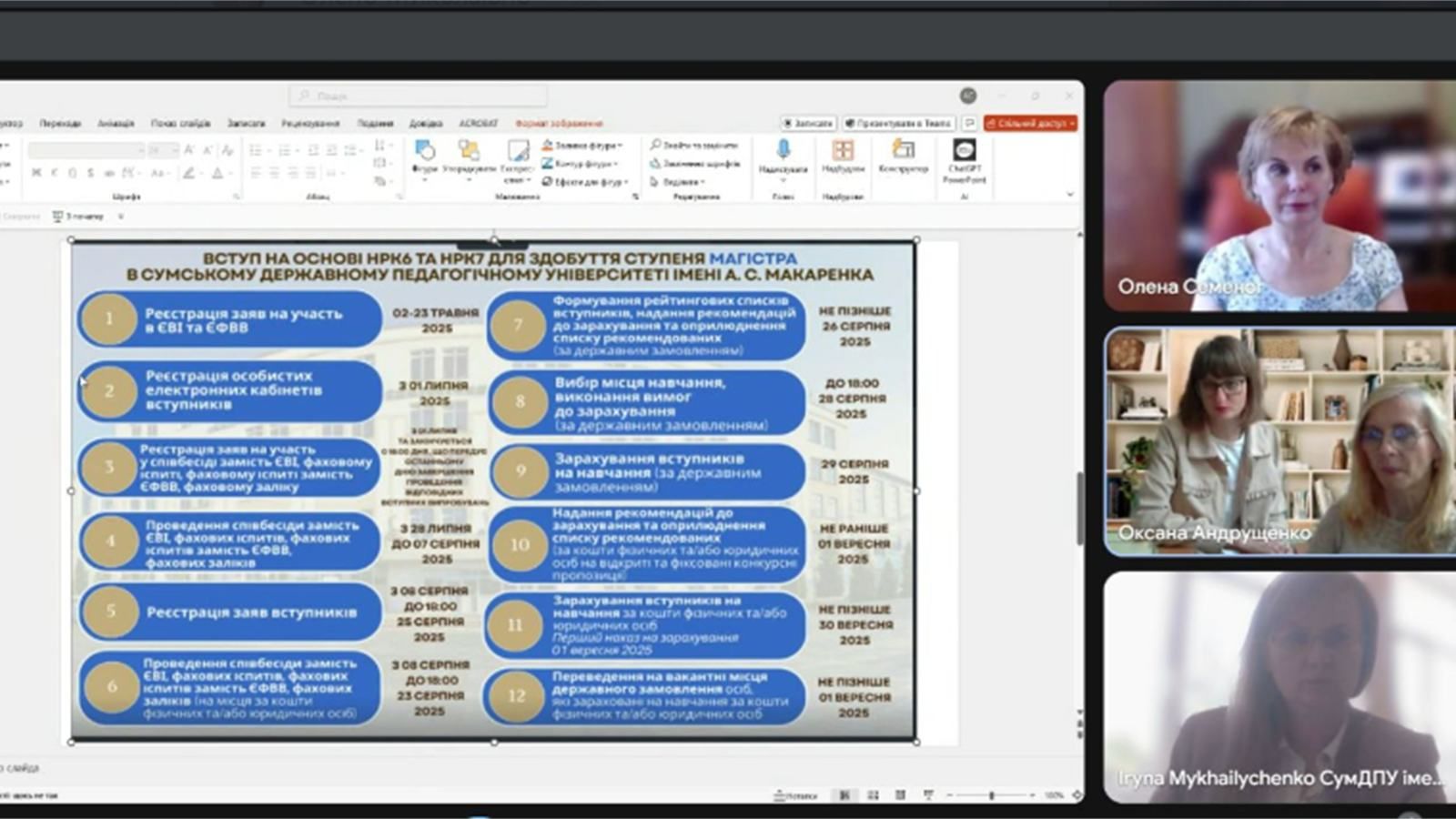Open the Надбудови add-ins icon
This screenshot has height=819, width=1456.
tap(844, 150)
